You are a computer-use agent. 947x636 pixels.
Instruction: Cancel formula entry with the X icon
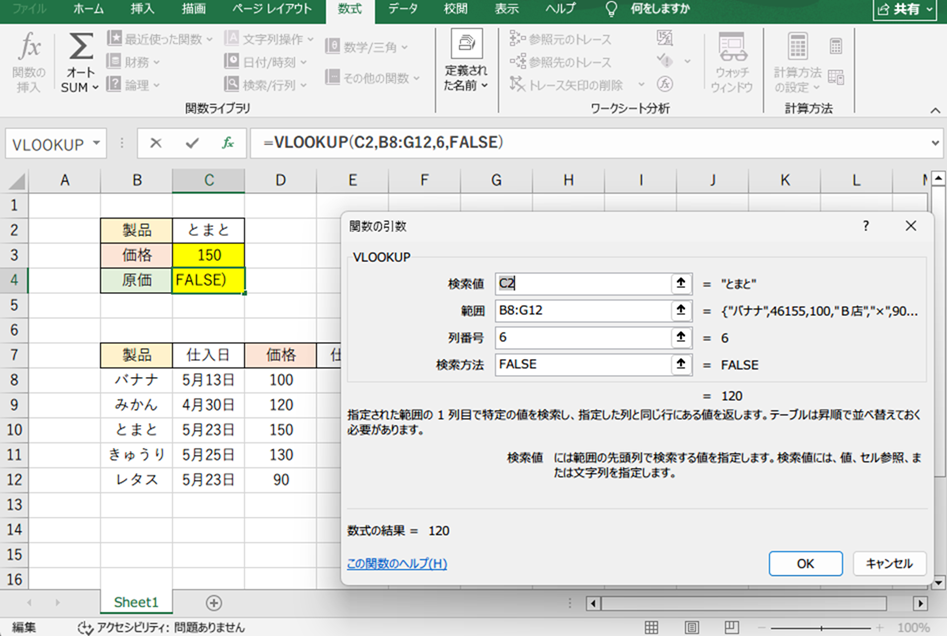tap(156, 143)
